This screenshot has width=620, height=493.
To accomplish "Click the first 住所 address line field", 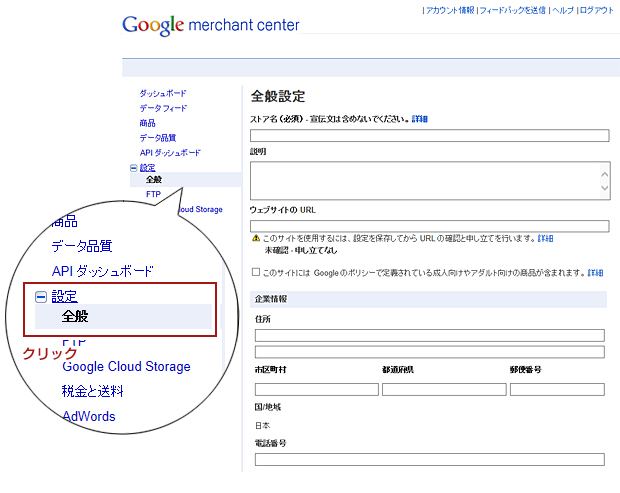I will pyautogui.click(x=429, y=335).
